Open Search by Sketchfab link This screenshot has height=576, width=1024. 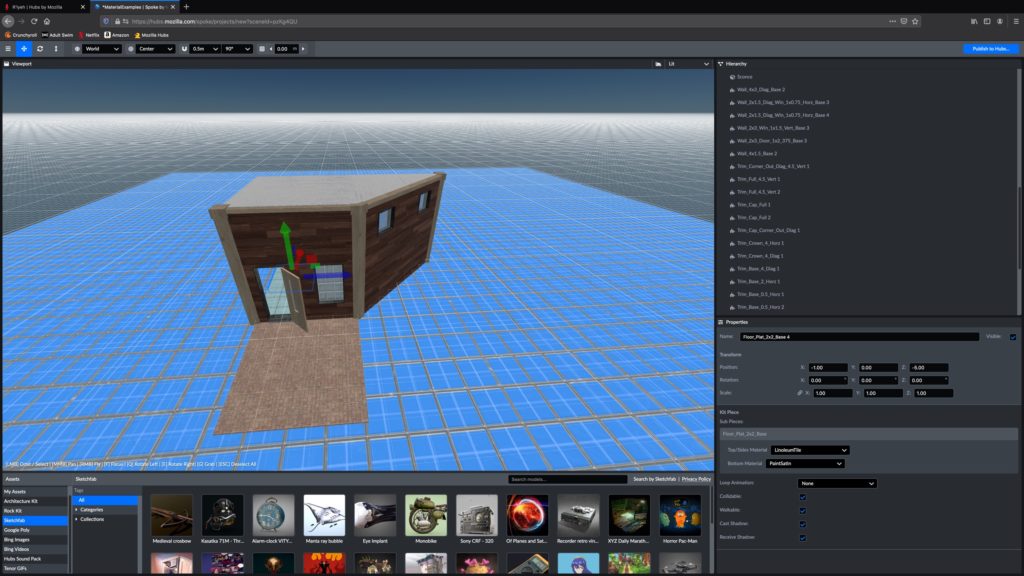click(654, 479)
